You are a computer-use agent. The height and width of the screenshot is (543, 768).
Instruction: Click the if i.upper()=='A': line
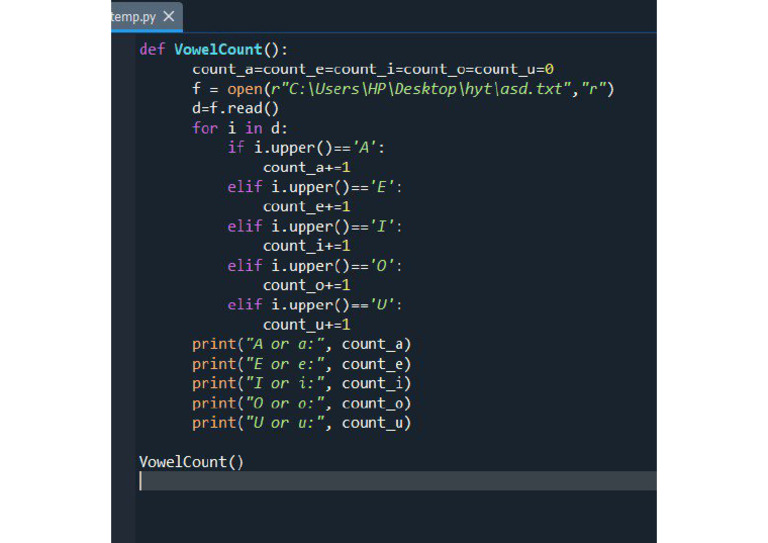[306, 148]
